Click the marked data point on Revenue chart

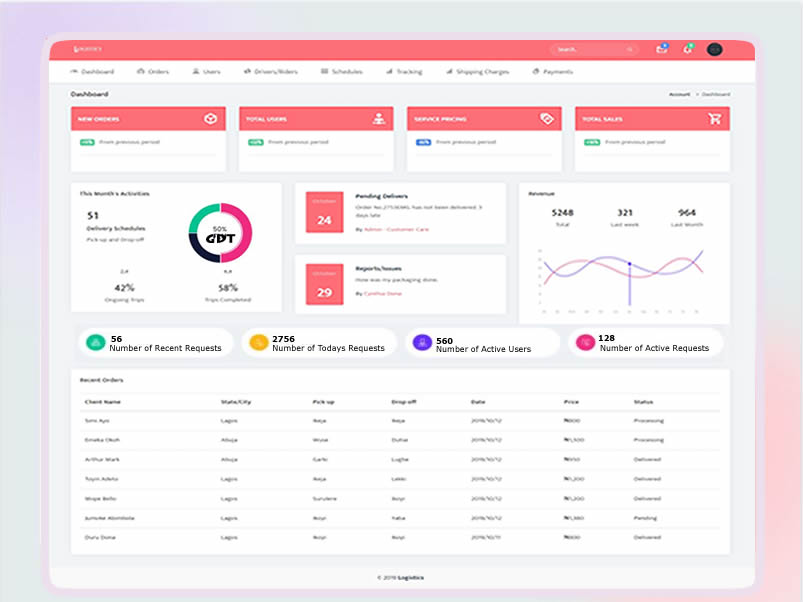pos(629,264)
